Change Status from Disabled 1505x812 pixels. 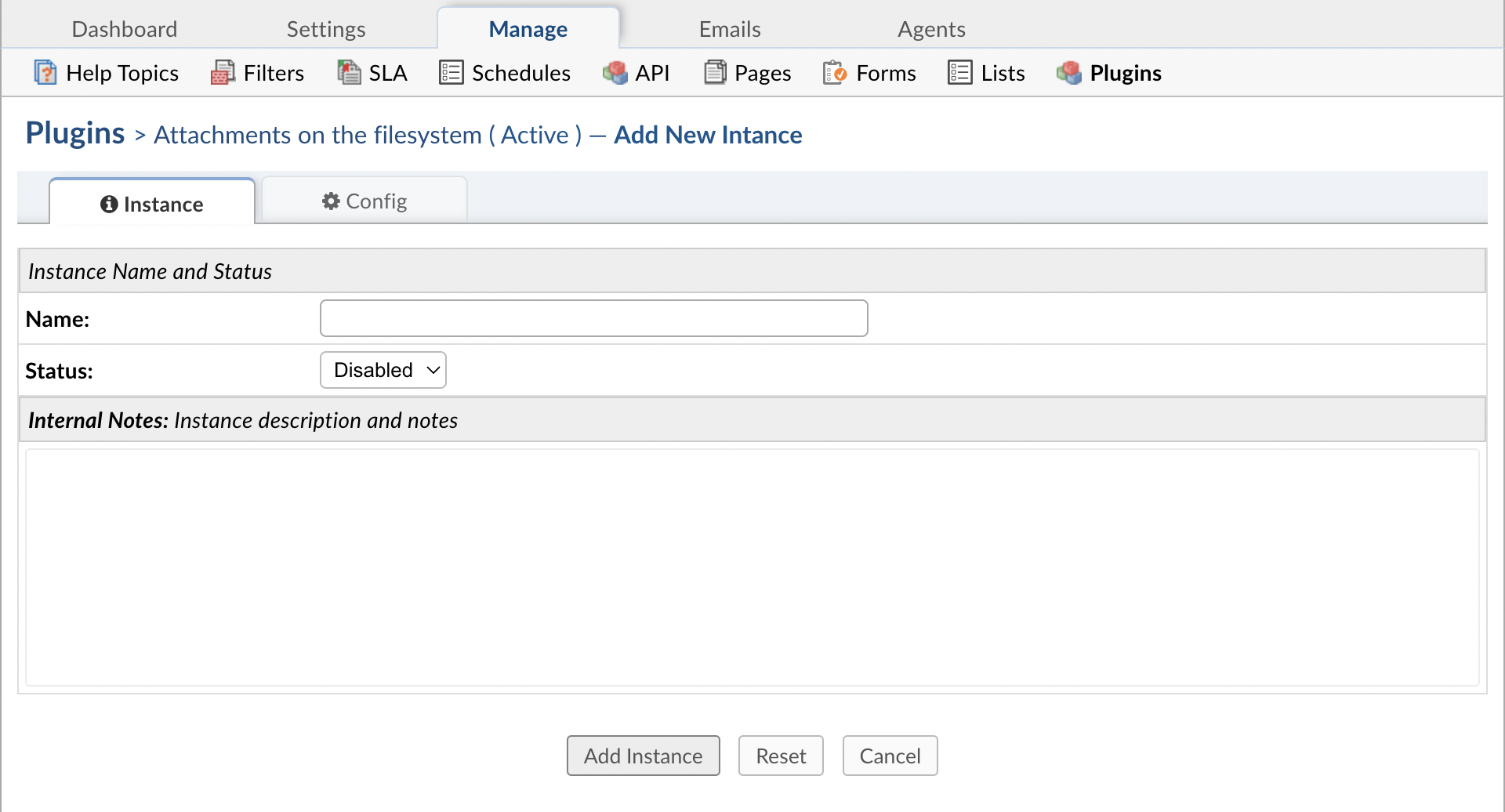point(383,369)
